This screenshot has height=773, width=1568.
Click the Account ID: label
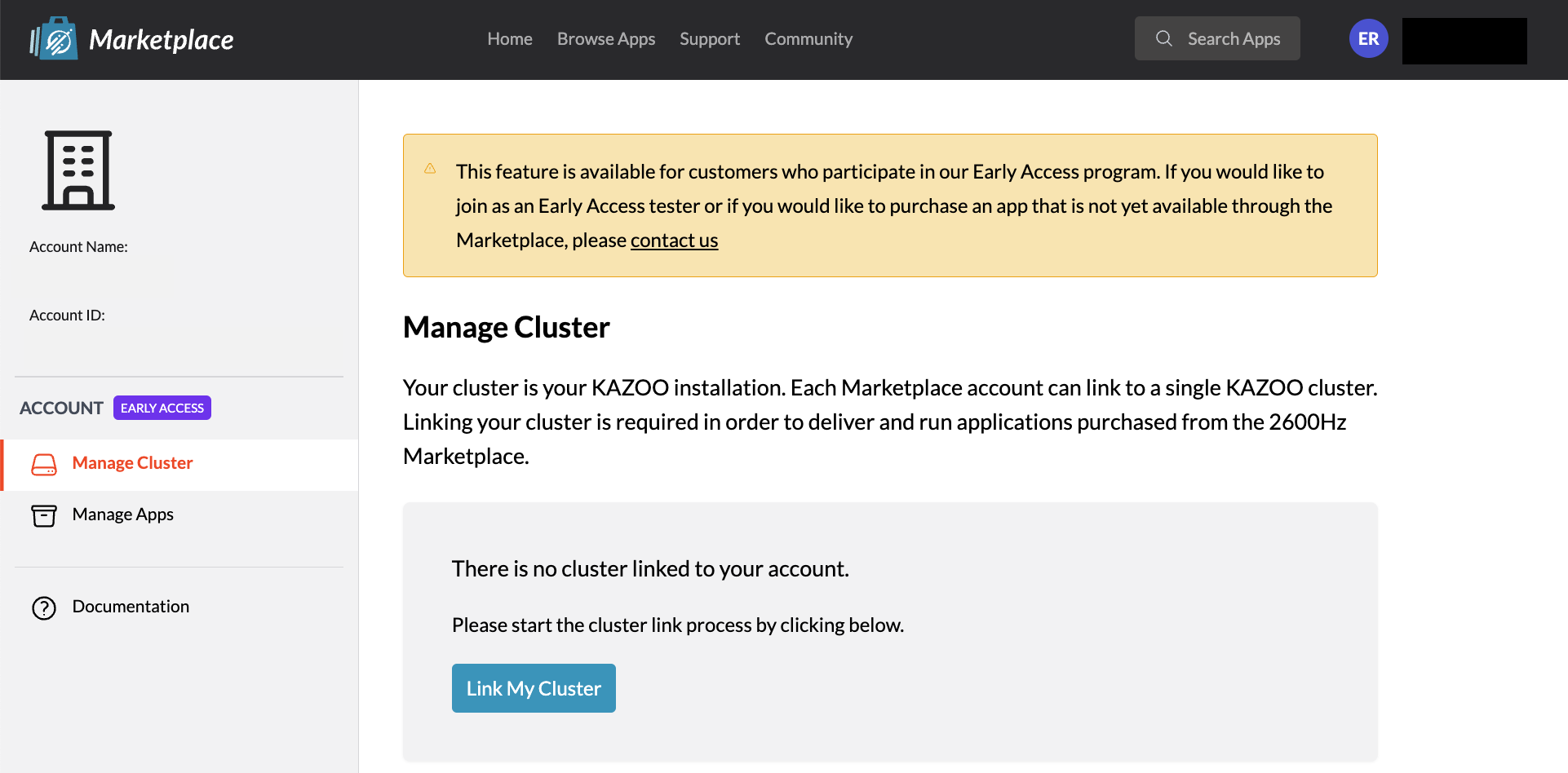pyautogui.click(x=67, y=316)
